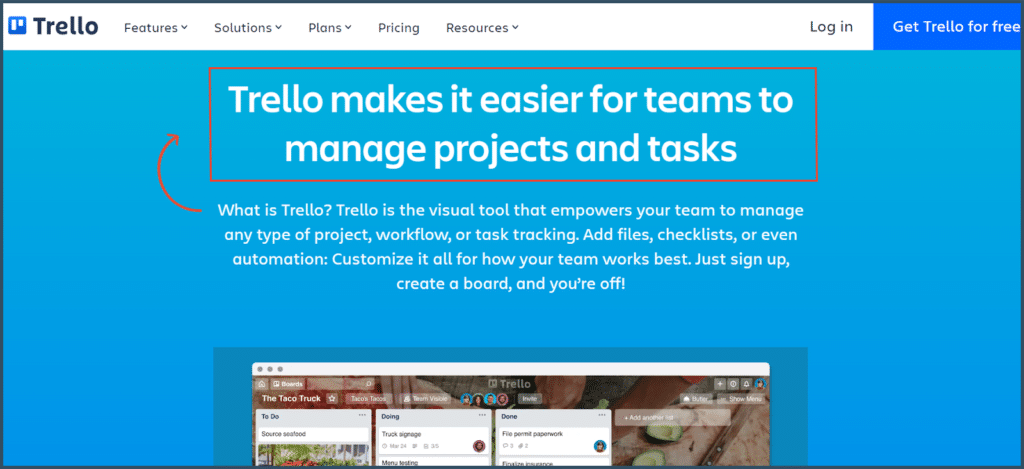Open the Doing list three-dot menu
Screen dimensions: 1024x469
pyautogui.click(x=482, y=415)
